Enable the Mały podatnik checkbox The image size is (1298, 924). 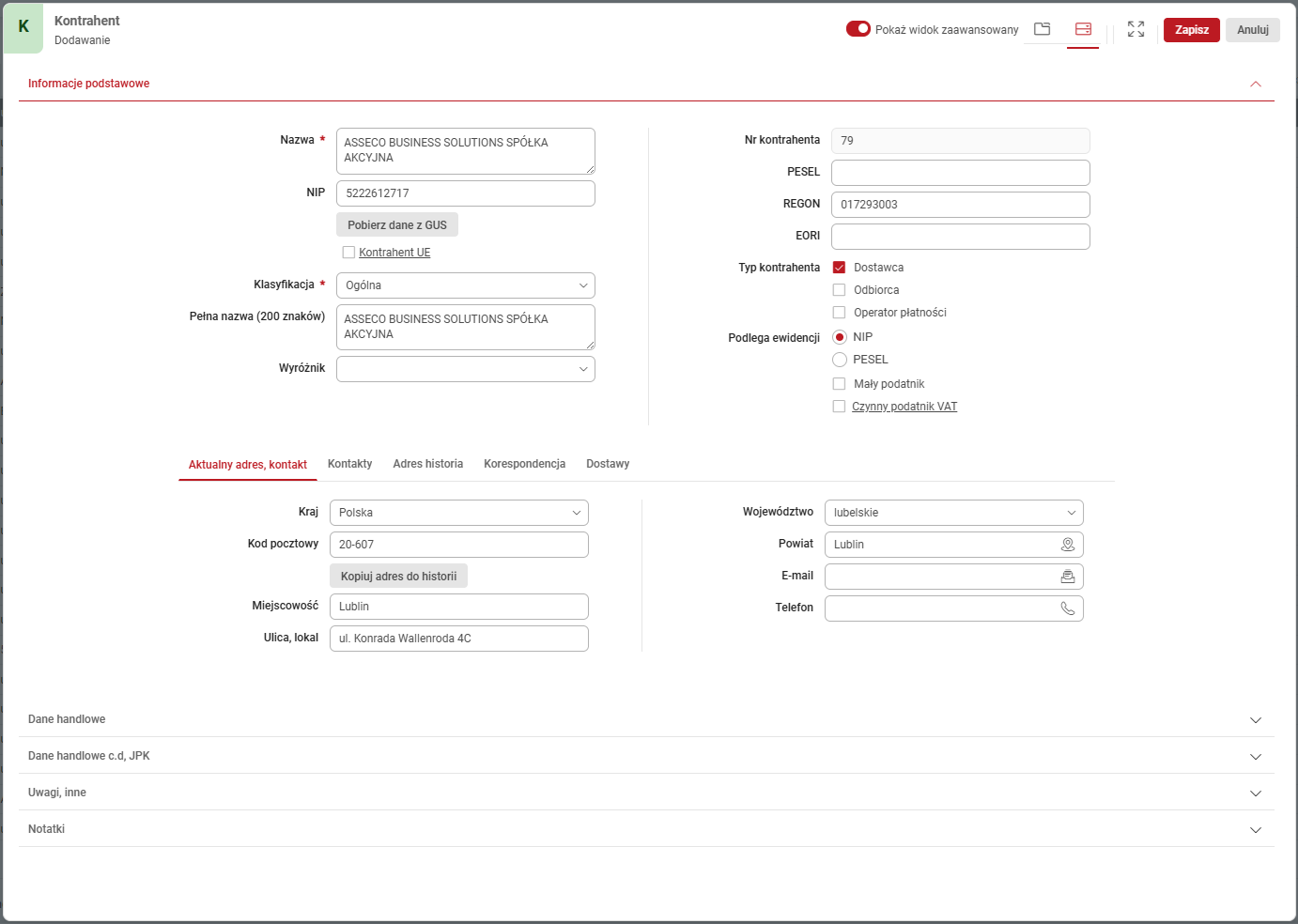click(x=839, y=384)
